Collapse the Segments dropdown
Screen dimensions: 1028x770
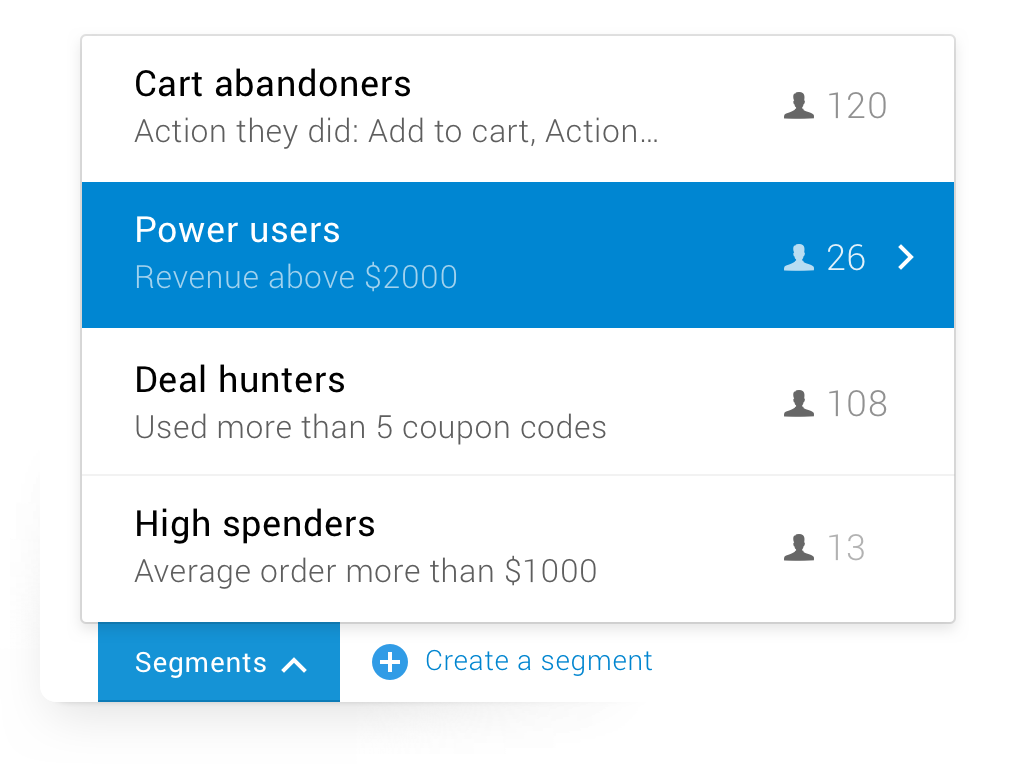[219, 662]
